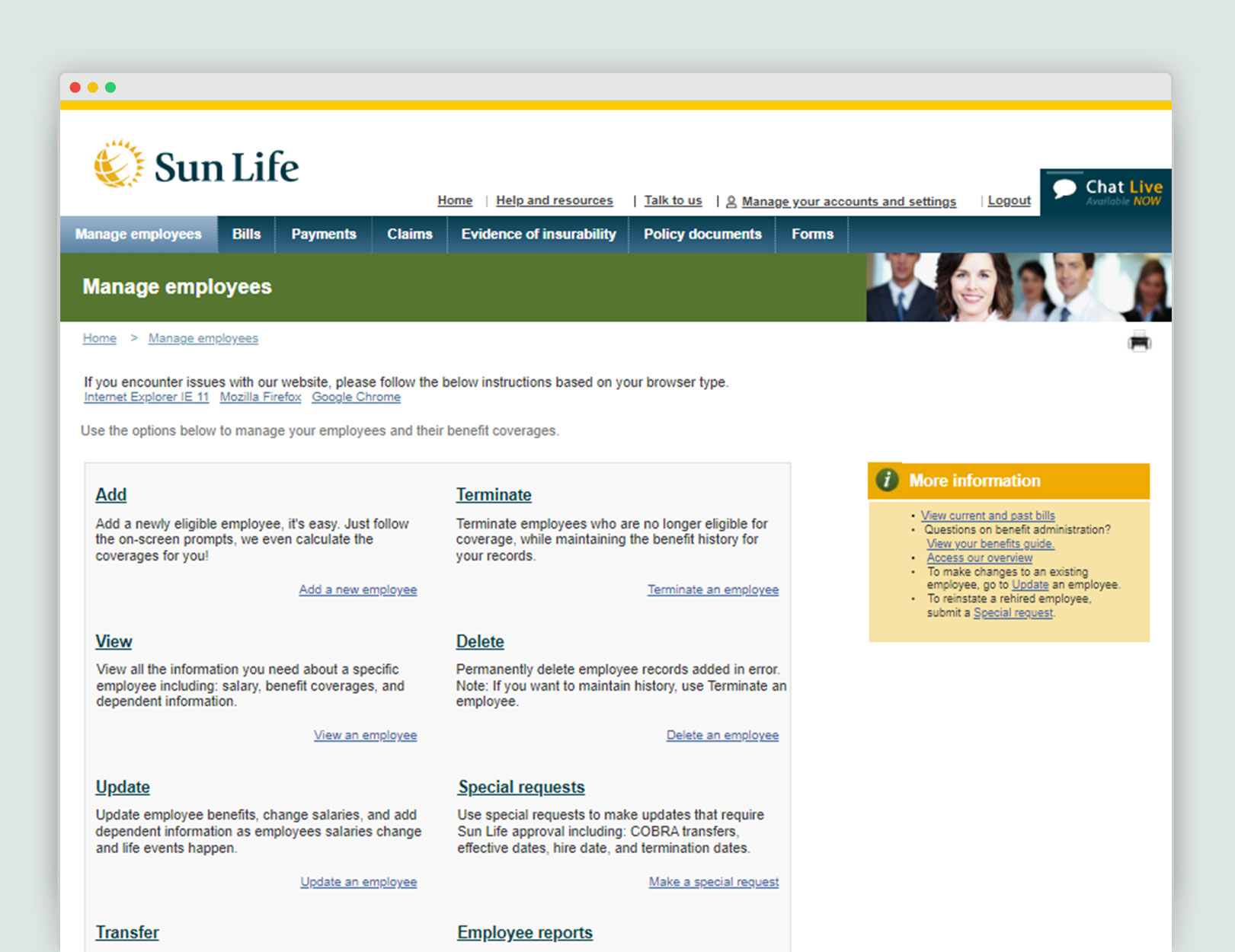Click the Transfer heading link
The width and height of the screenshot is (1235, 952).
pyautogui.click(x=127, y=932)
